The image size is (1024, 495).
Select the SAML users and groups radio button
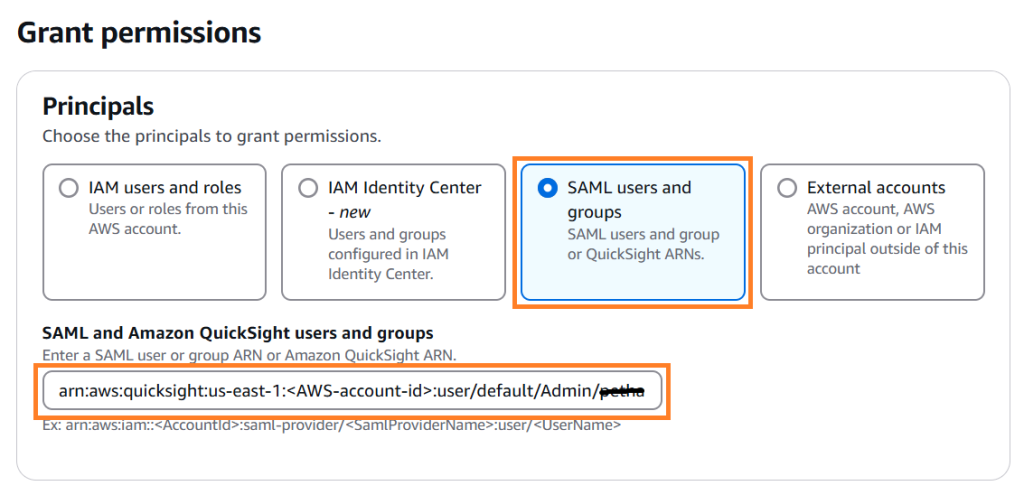pyautogui.click(x=547, y=188)
